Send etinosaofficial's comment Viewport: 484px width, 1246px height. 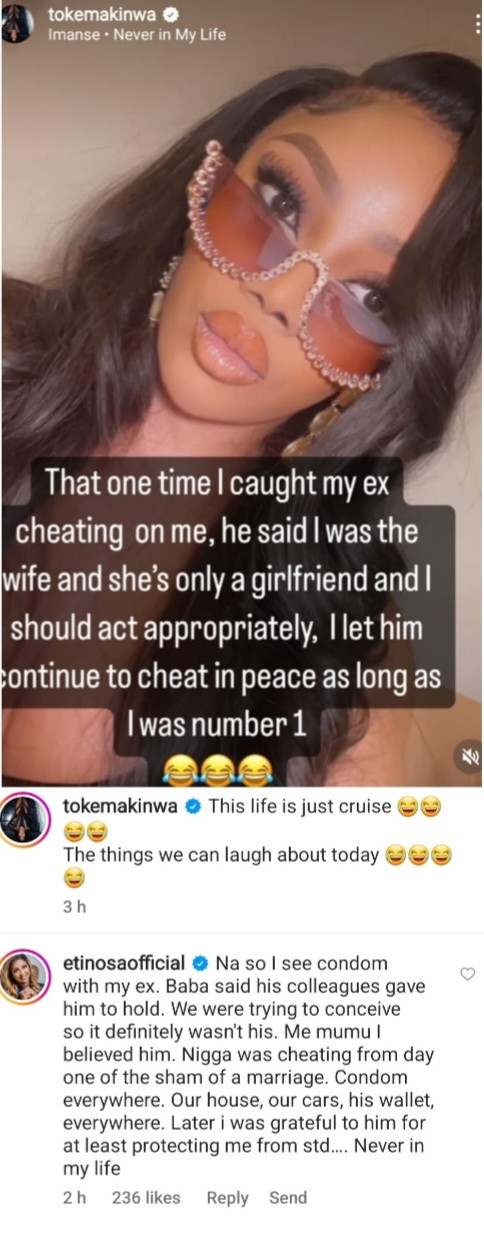tap(288, 1197)
